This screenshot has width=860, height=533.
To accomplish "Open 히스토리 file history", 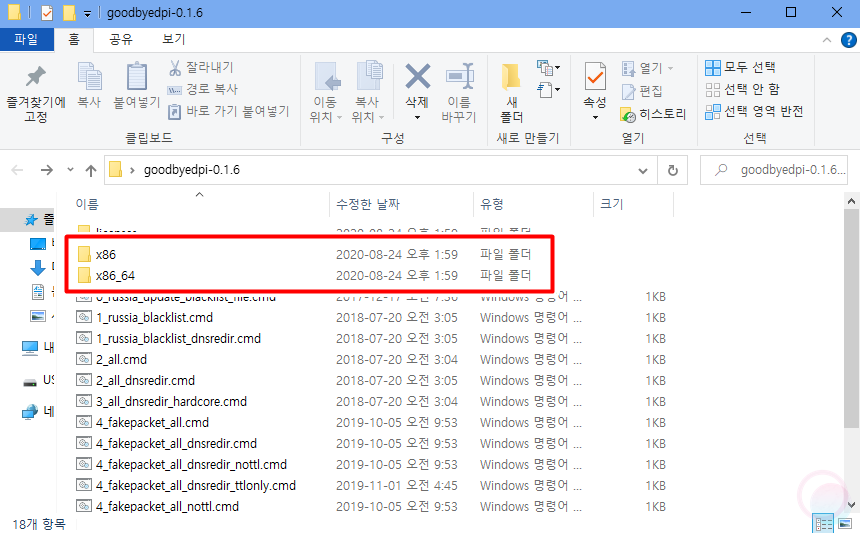I will pyautogui.click(x=653, y=114).
